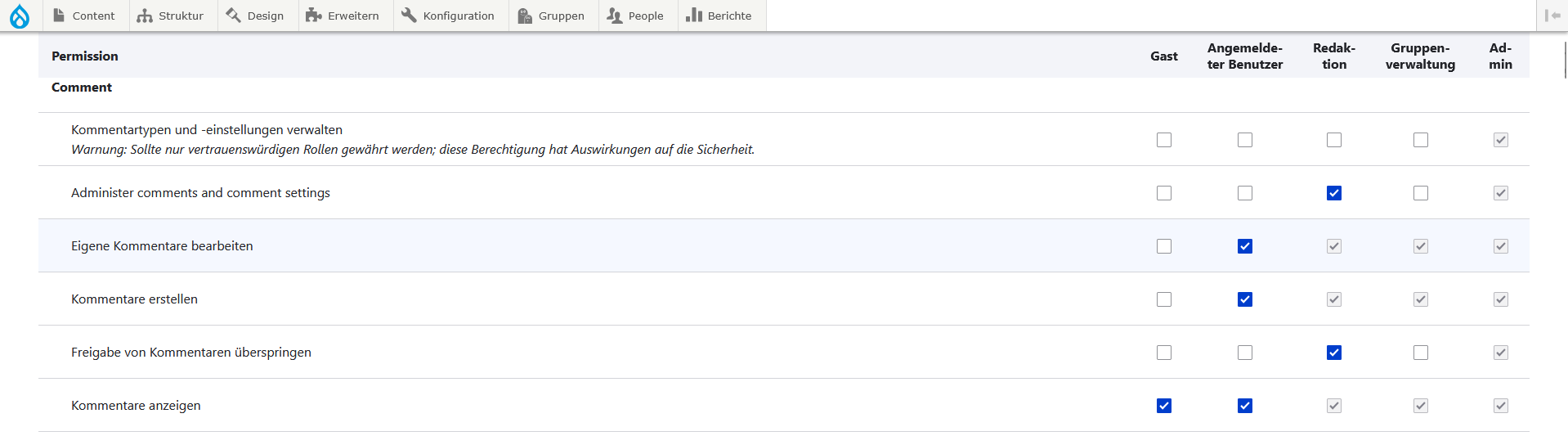
Task: Enable Kommentartypen verwalten for Gast
Action: [x=1164, y=140]
